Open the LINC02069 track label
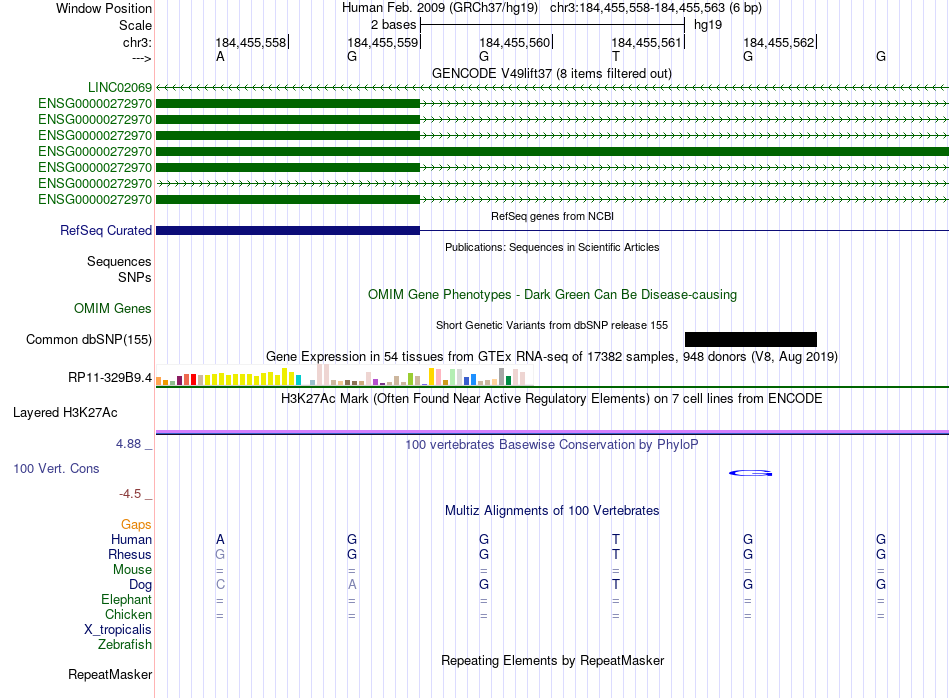The image size is (950, 698). coord(120,88)
